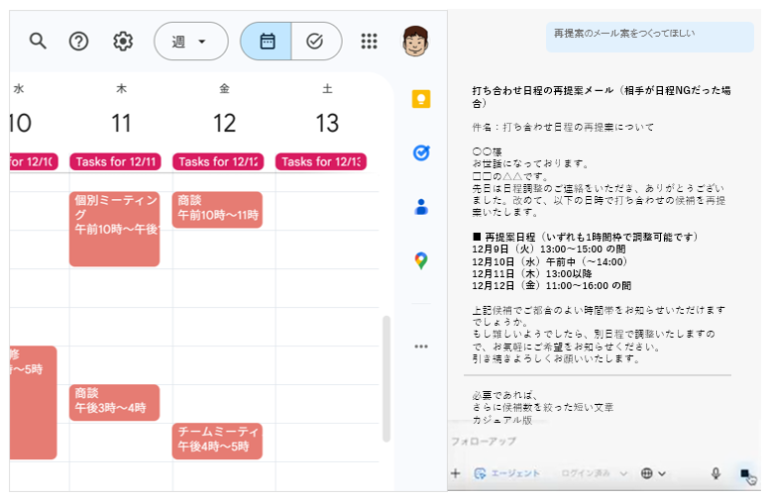Select Saturday 13 date header

click(x=327, y=123)
